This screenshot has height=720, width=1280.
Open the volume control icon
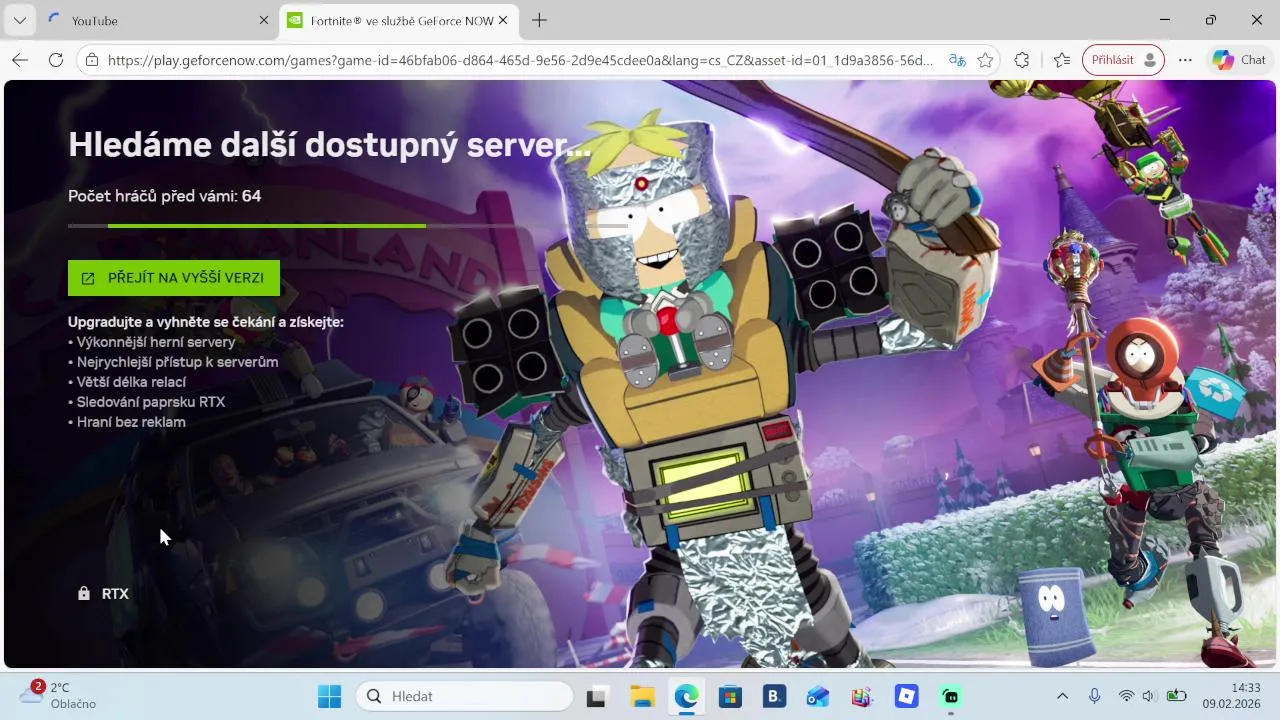tap(1148, 696)
